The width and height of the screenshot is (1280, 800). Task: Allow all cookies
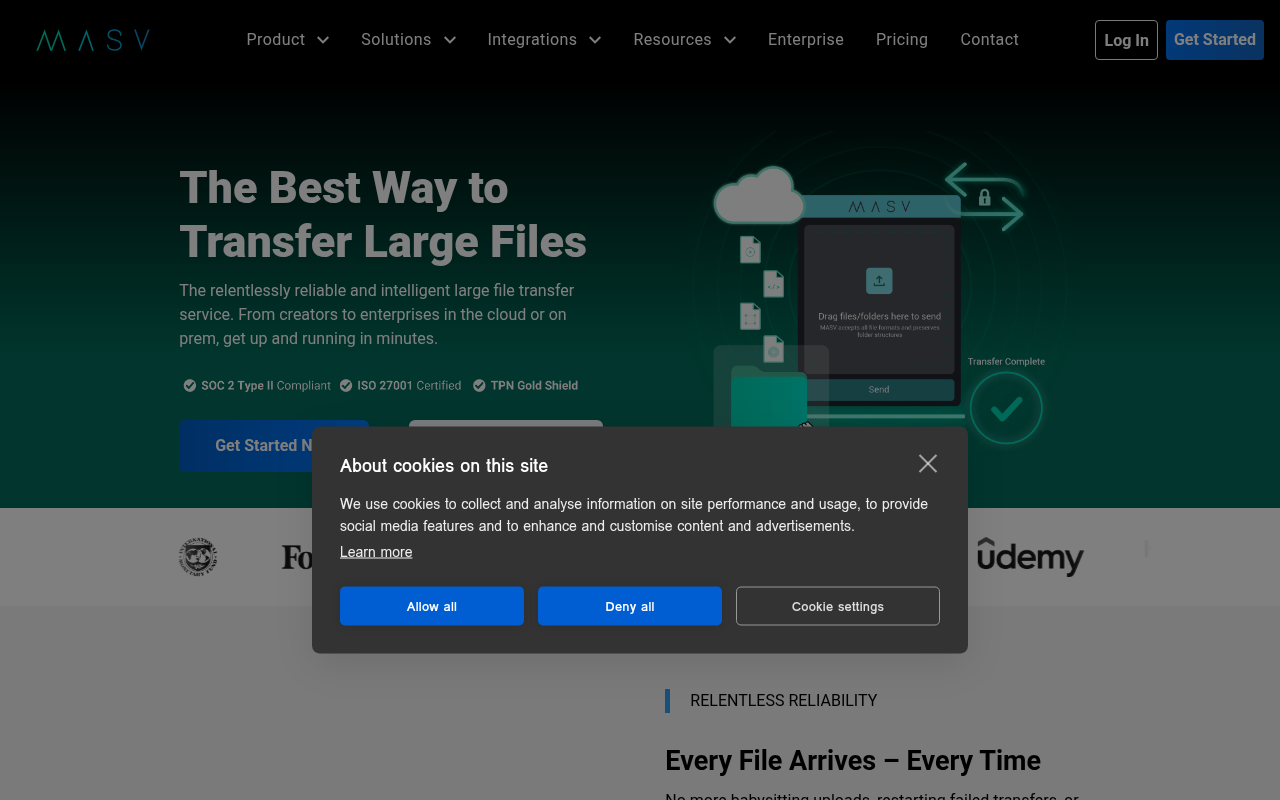click(432, 606)
